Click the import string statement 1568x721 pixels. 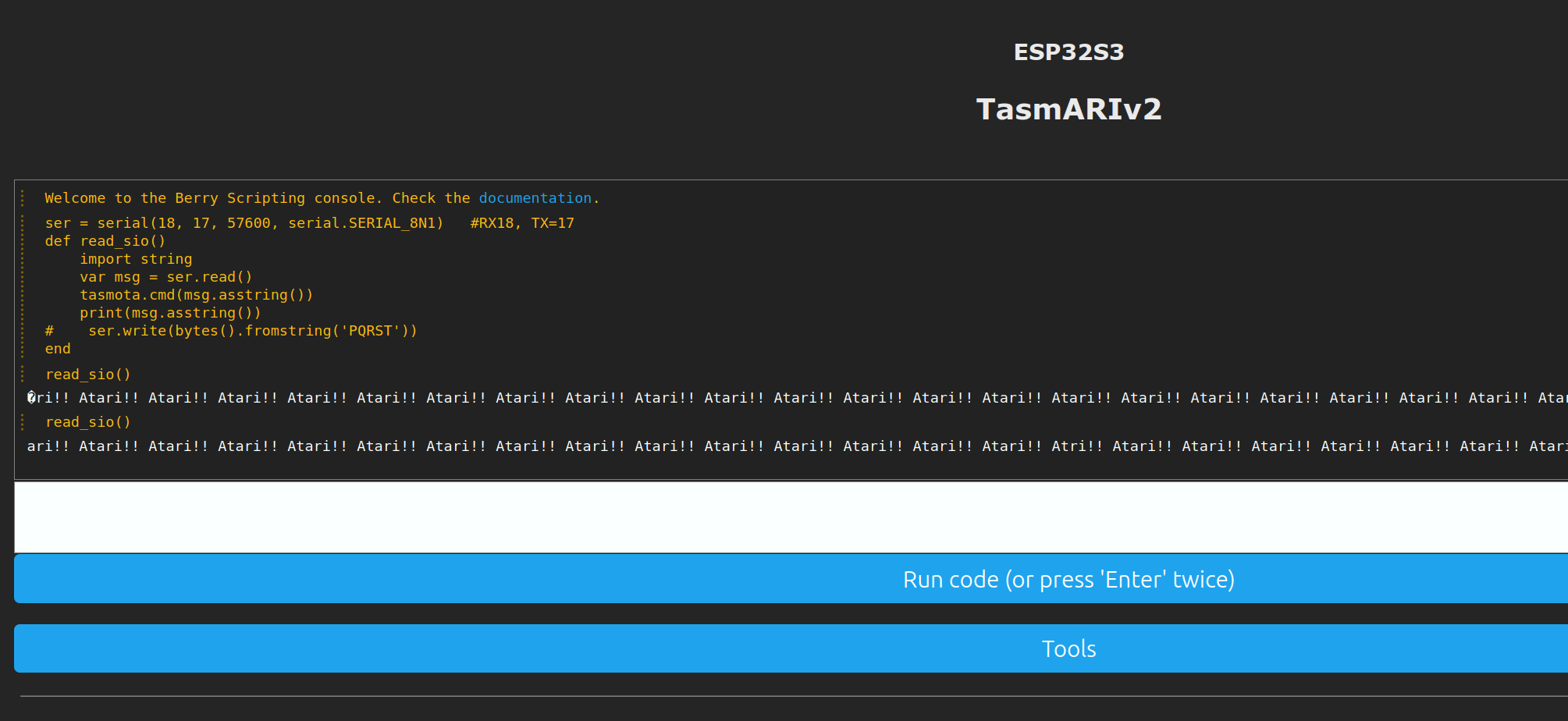point(135,258)
